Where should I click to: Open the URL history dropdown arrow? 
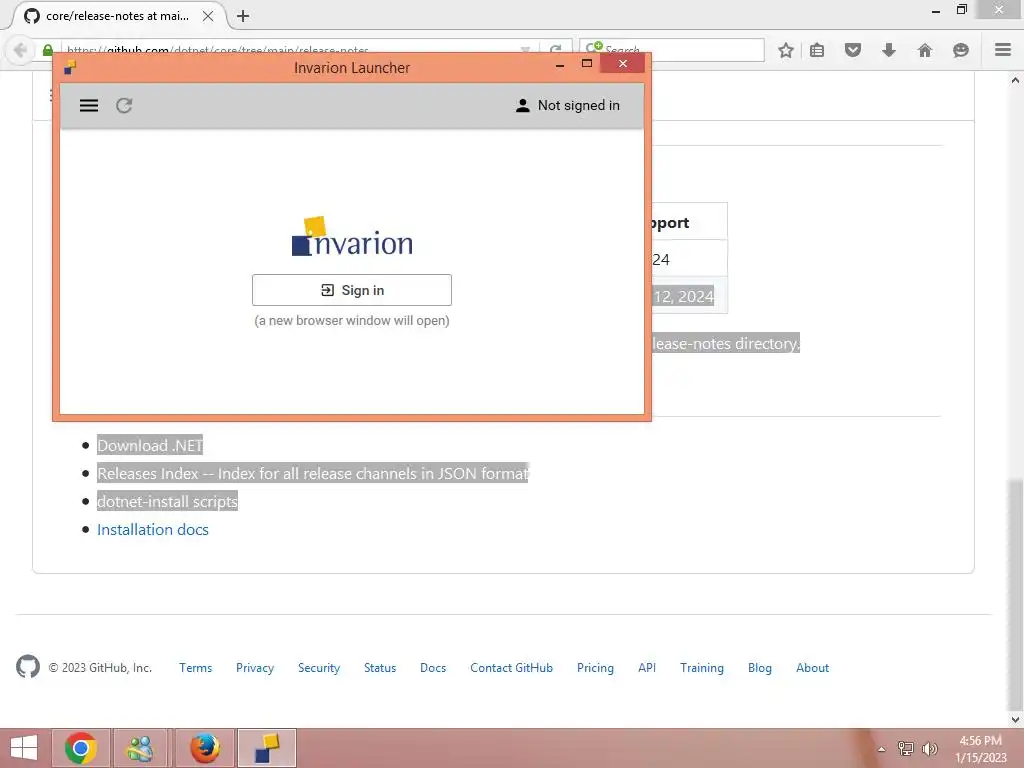(x=525, y=50)
